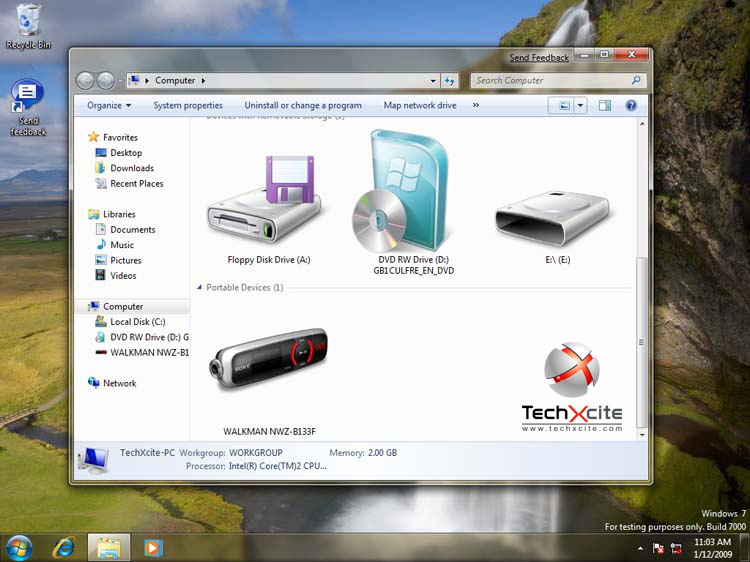
Task: Click Map network drive
Action: coord(420,105)
